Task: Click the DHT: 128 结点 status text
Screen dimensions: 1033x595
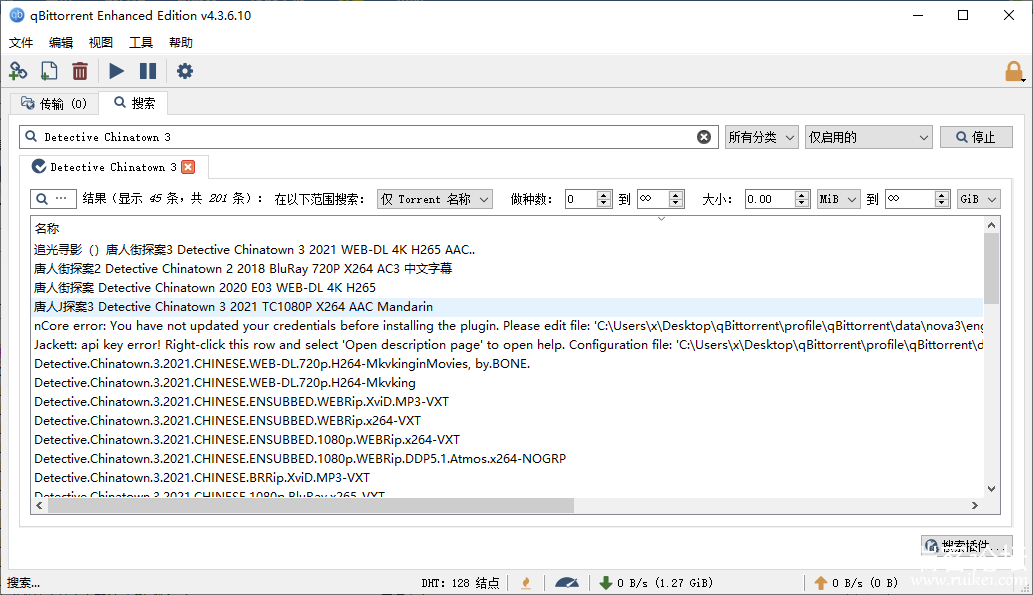Action: click(x=460, y=583)
